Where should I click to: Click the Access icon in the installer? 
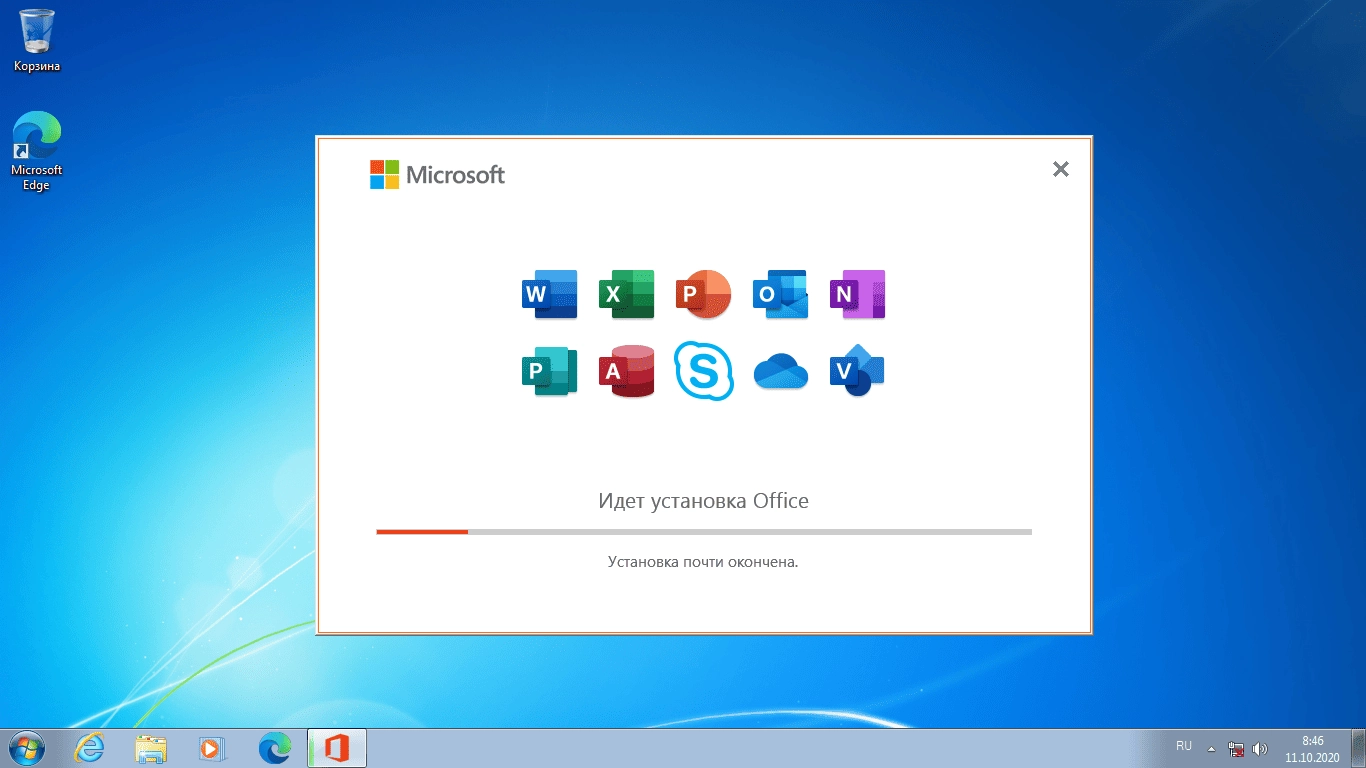[627, 372]
